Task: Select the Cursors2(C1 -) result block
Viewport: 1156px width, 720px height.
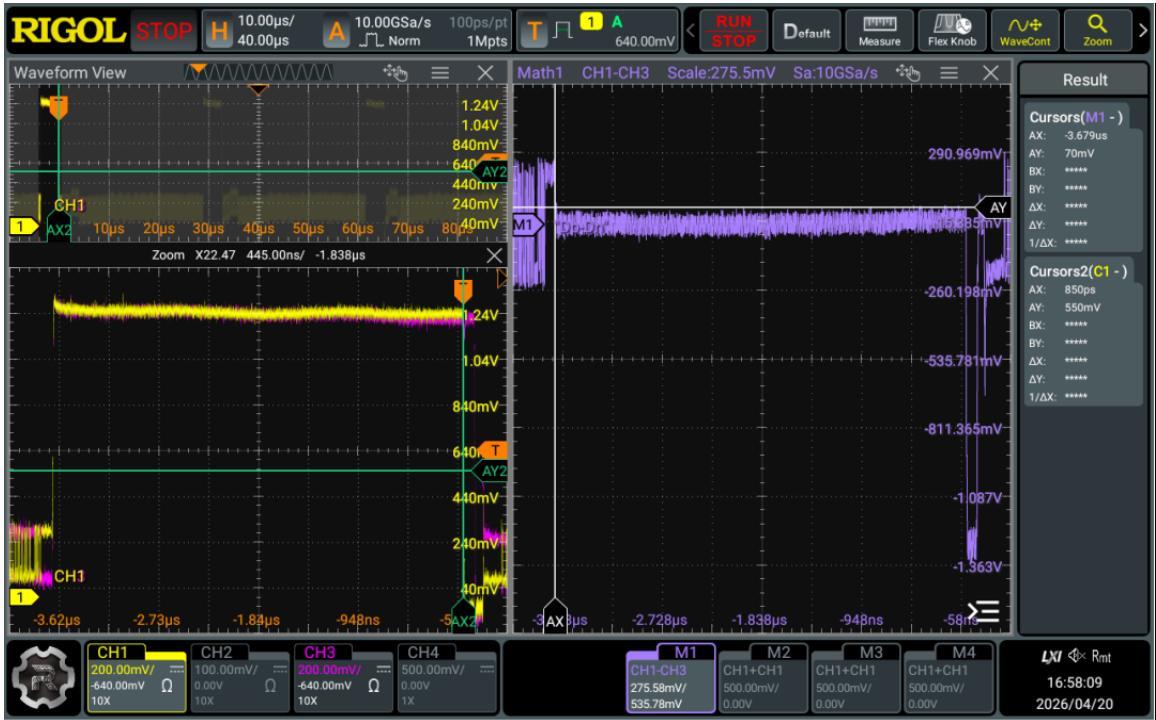Action: click(x=1084, y=331)
